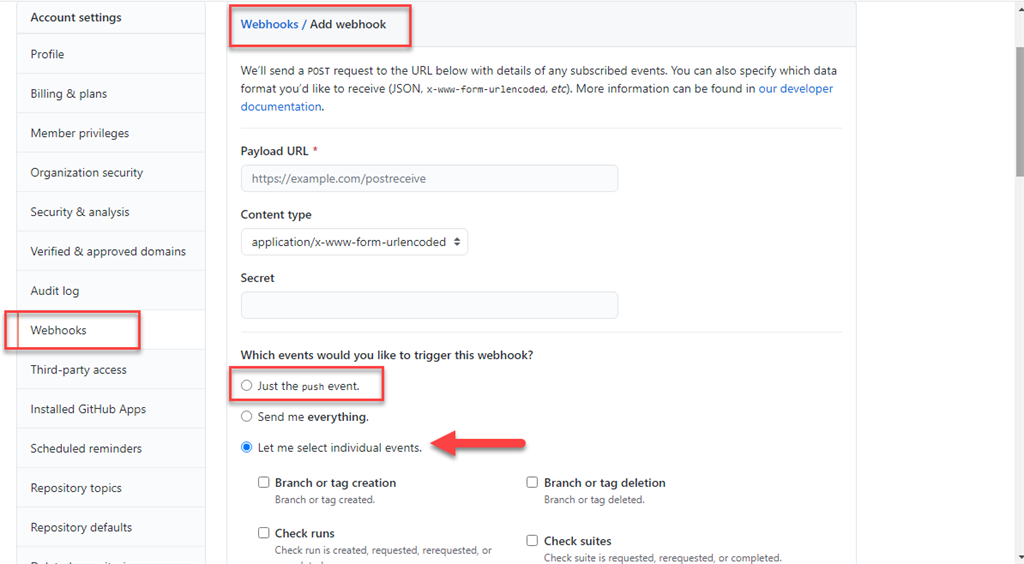Viewport: 1024px width, 564px height.
Task: Click the Payload URL input field
Action: (x=429, y=178)
